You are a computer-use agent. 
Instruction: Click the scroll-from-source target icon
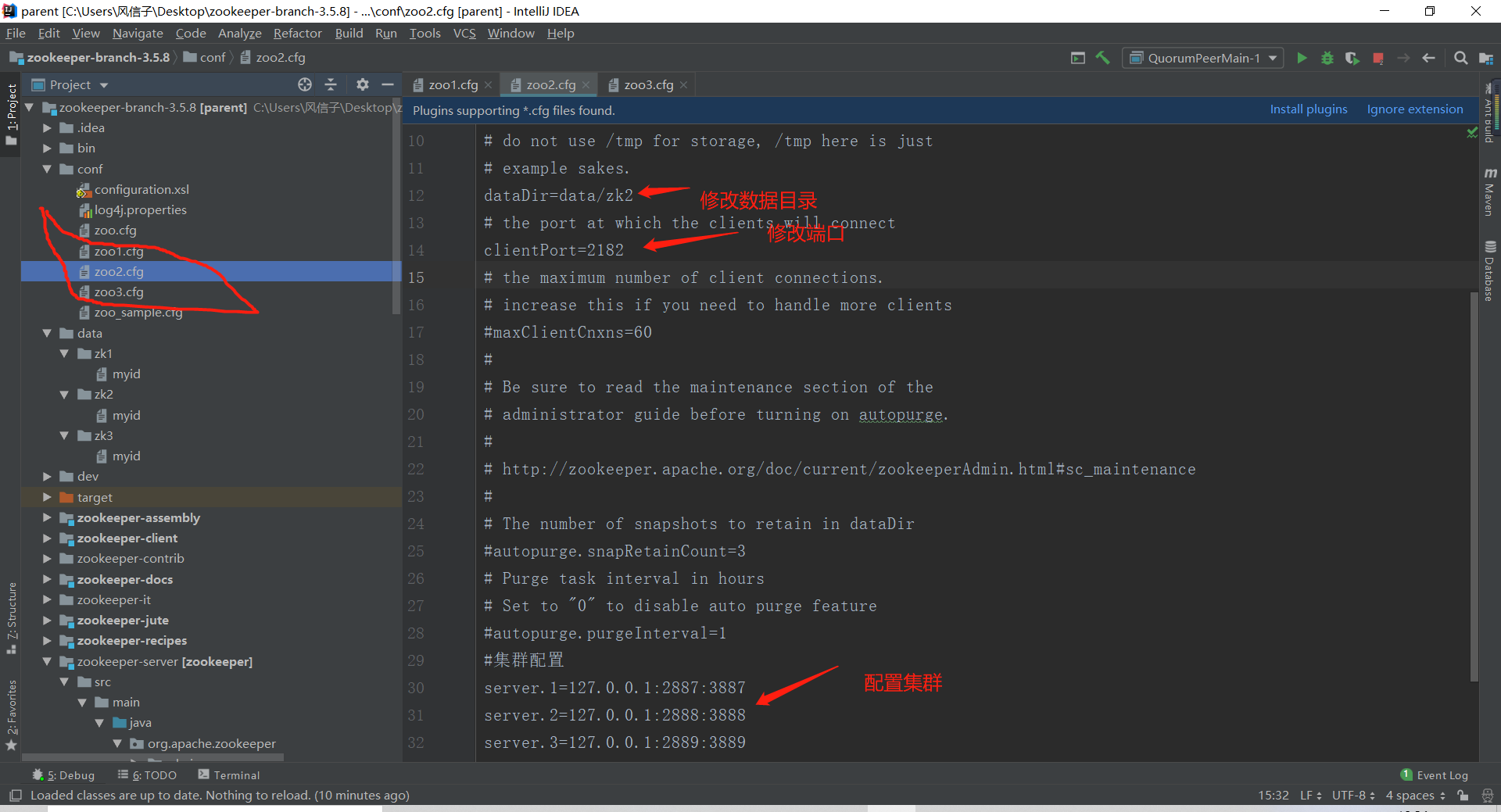pyautogui.click(x=305, y=84)
